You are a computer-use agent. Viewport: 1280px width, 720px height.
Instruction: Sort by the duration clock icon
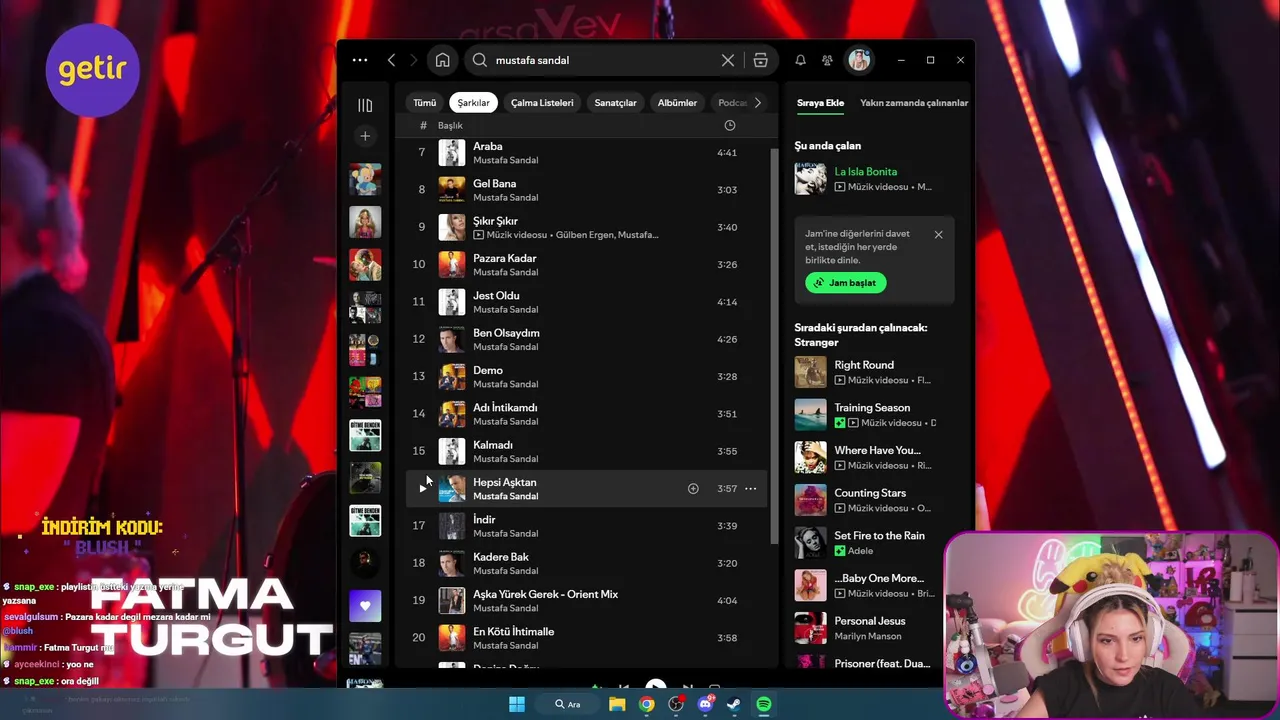coord(729,125)
